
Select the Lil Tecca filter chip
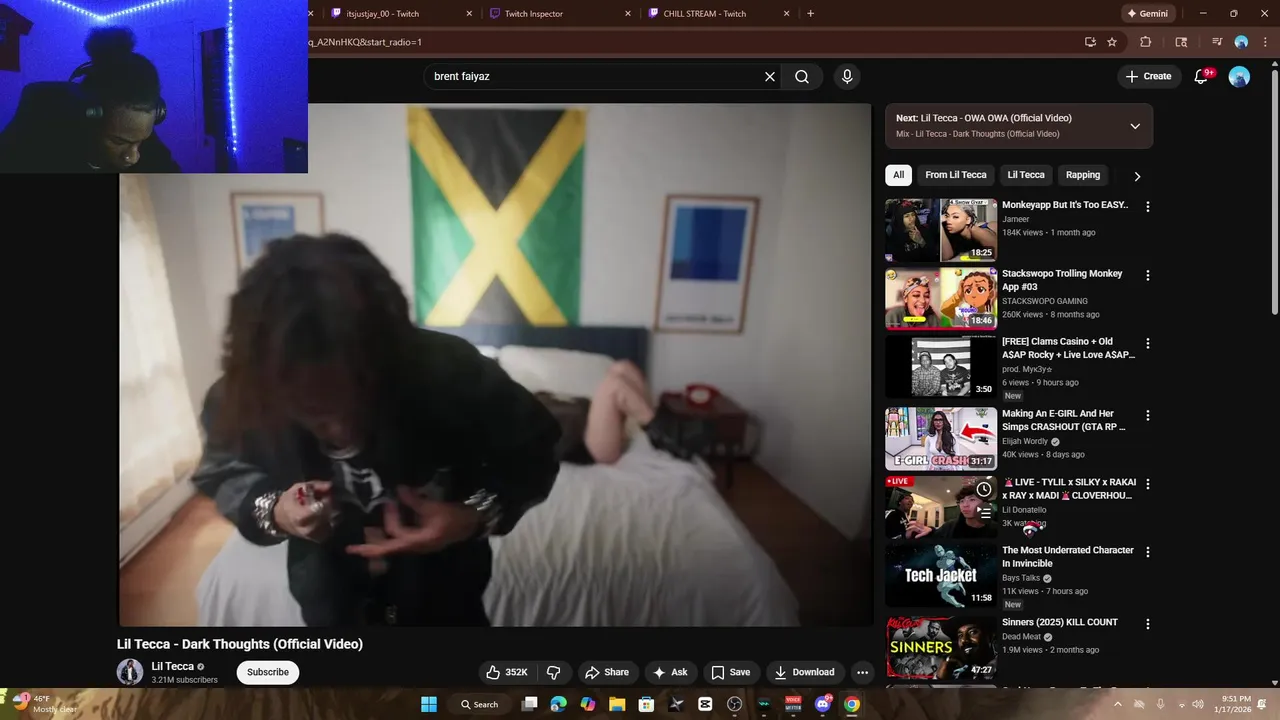(x=1026, y=175)
